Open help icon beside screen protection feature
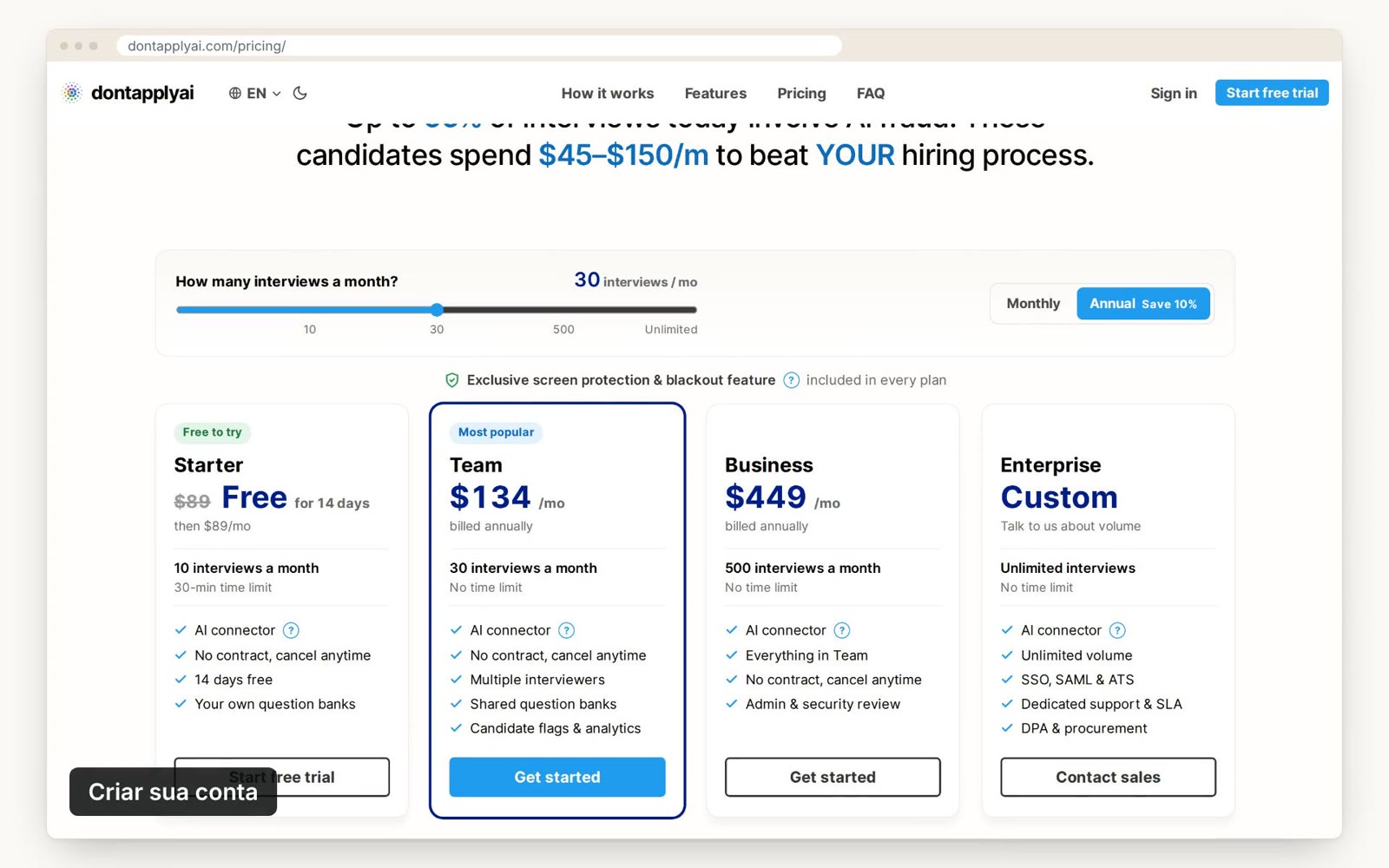This screenshot has width=1389, height=868. (791, 380)
